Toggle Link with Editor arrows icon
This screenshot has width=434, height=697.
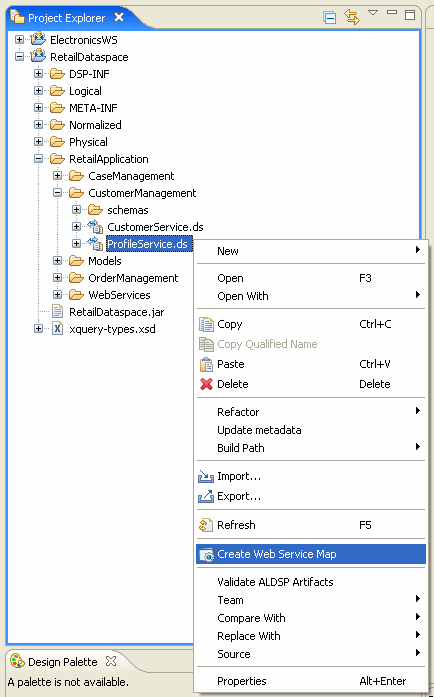[352, 17]
